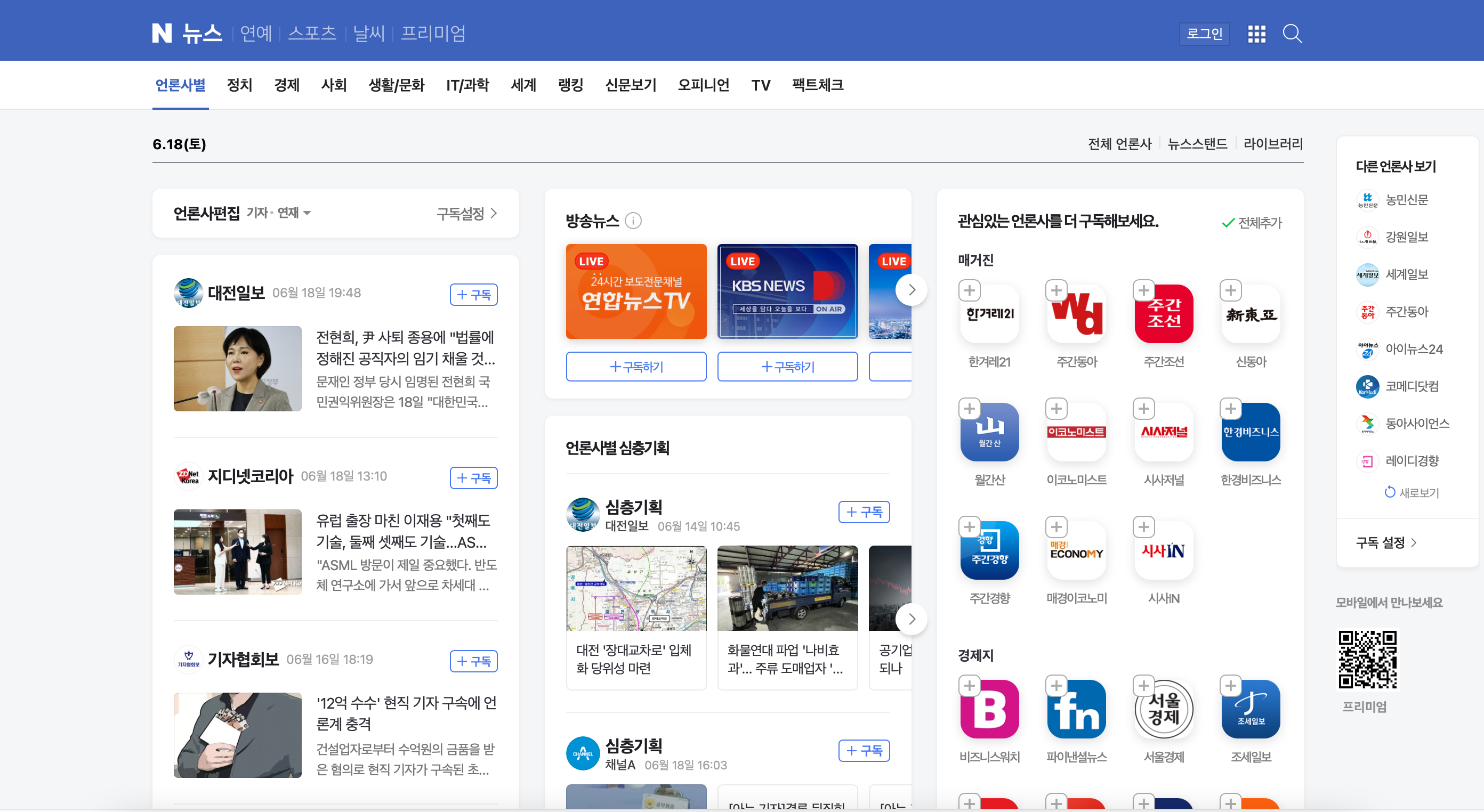Open the 주간동아 magazine icon
This screenshot has width=1484, height=812.
[x=1077, y=314]
